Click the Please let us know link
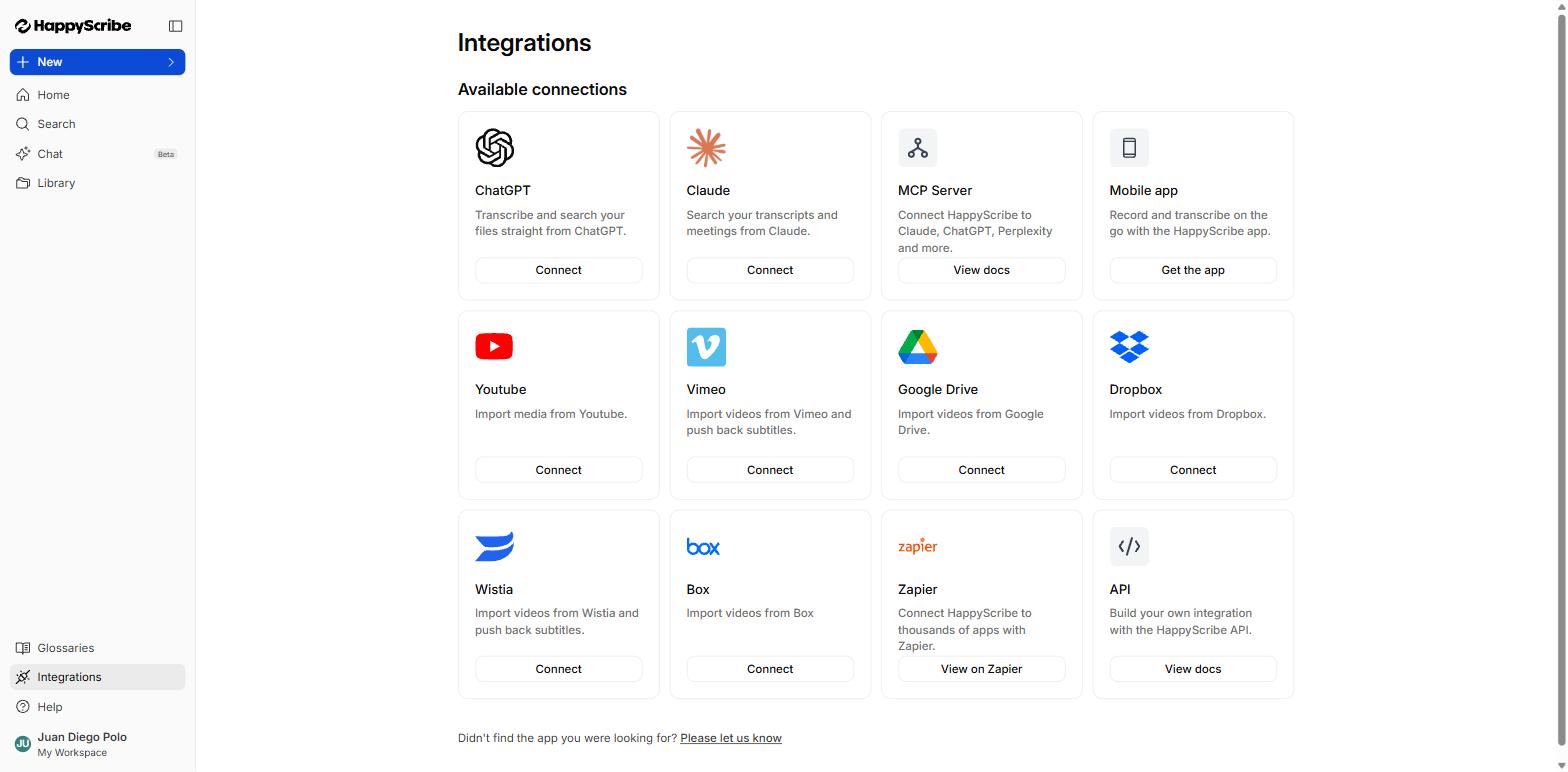 (x=731, y=738)
